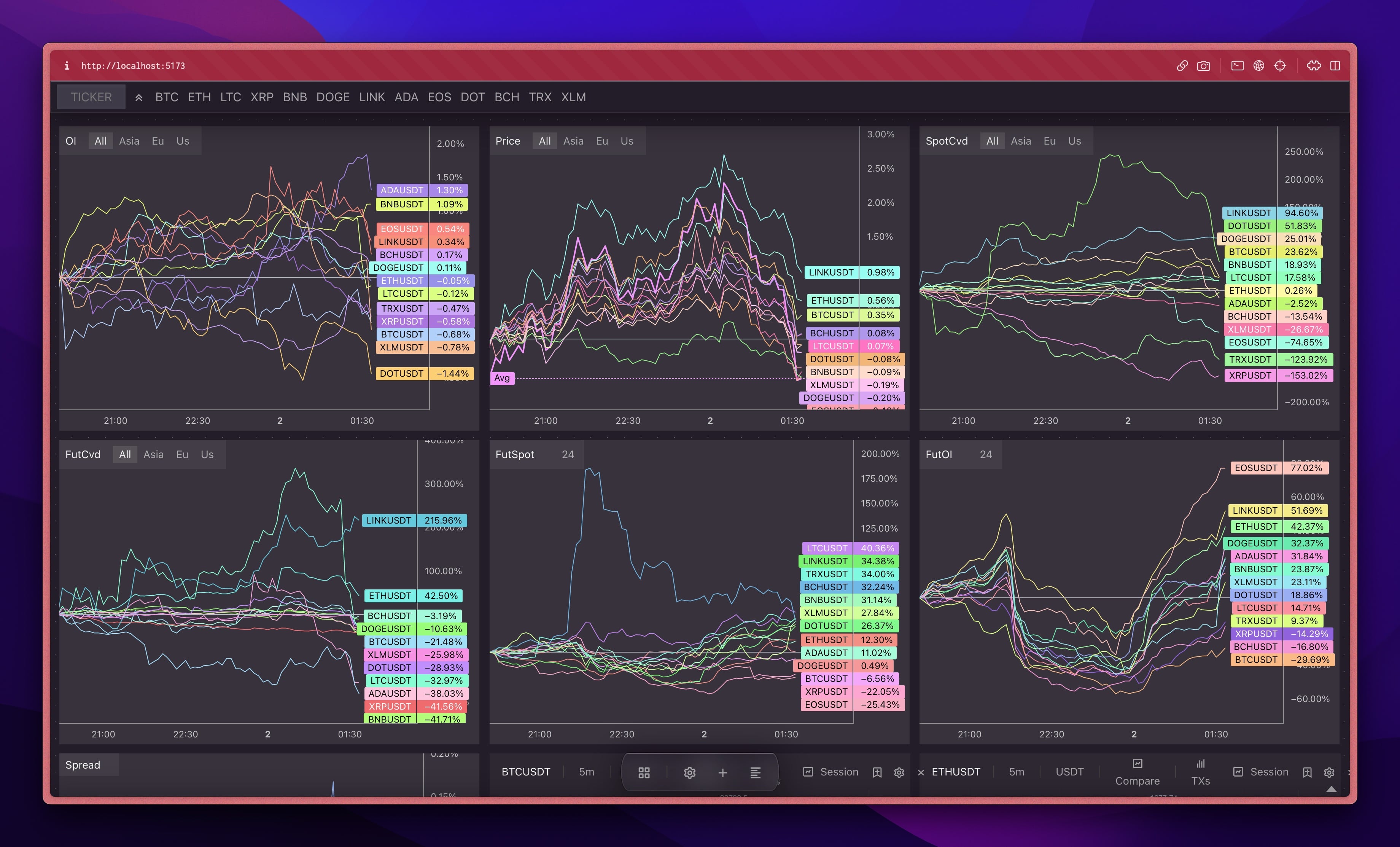Open the TICKER dropdown

91,97
